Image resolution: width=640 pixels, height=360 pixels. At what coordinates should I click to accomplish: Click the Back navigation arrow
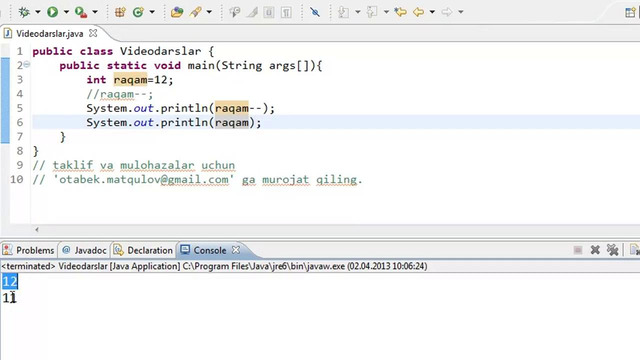418,12
